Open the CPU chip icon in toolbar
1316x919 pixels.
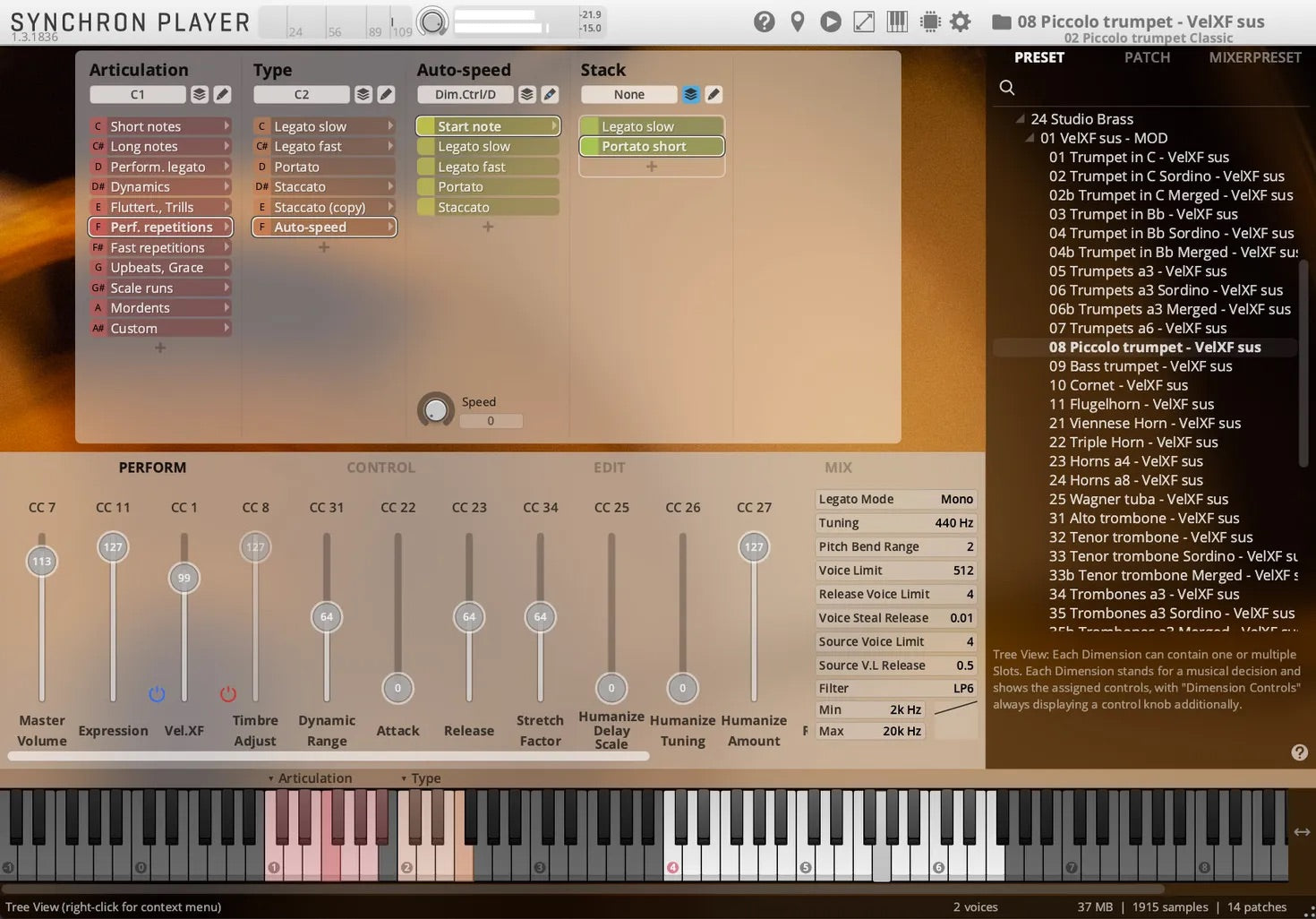click(930, 21)
